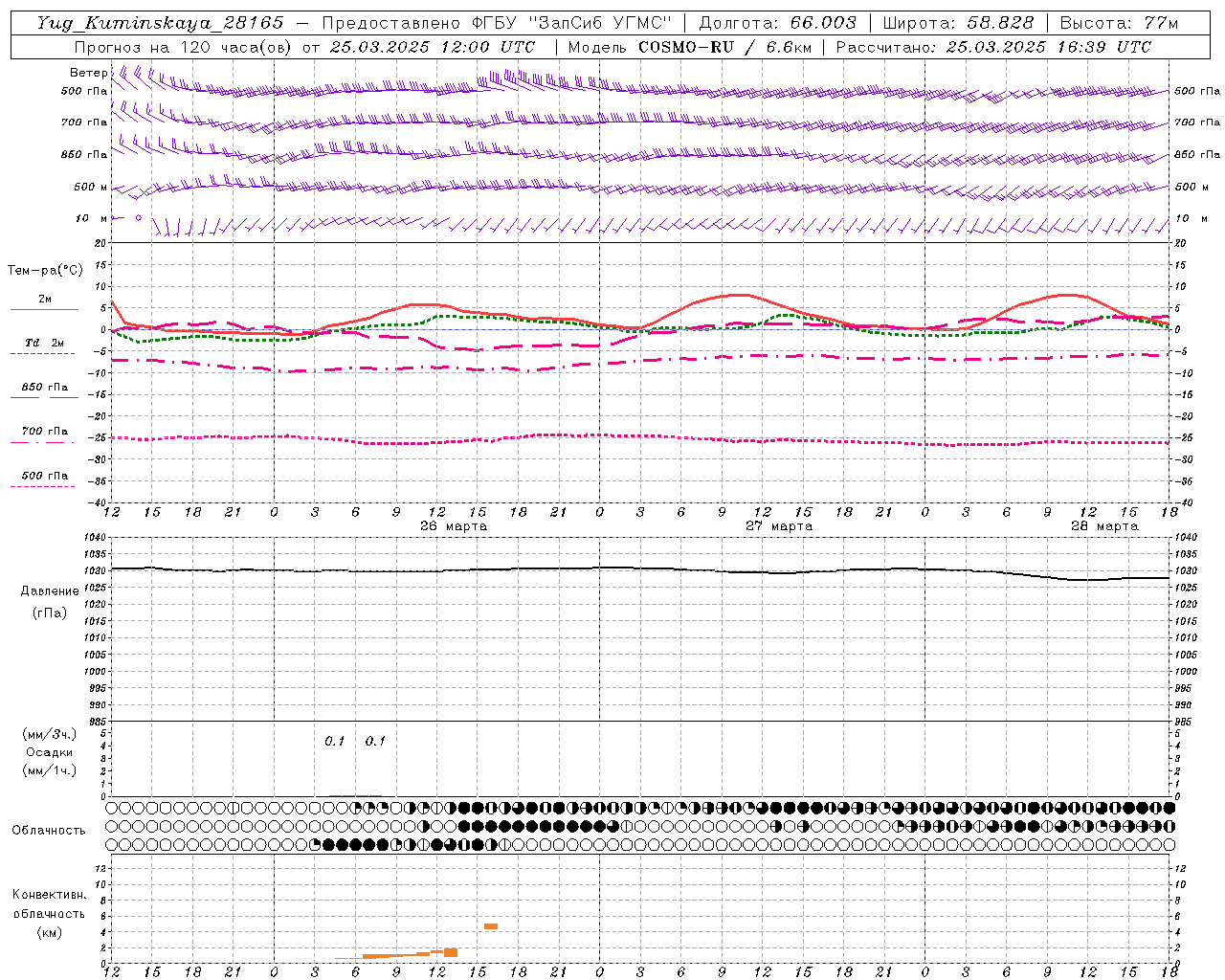Click the "Осадки" precipitation label

pos(50,752)
